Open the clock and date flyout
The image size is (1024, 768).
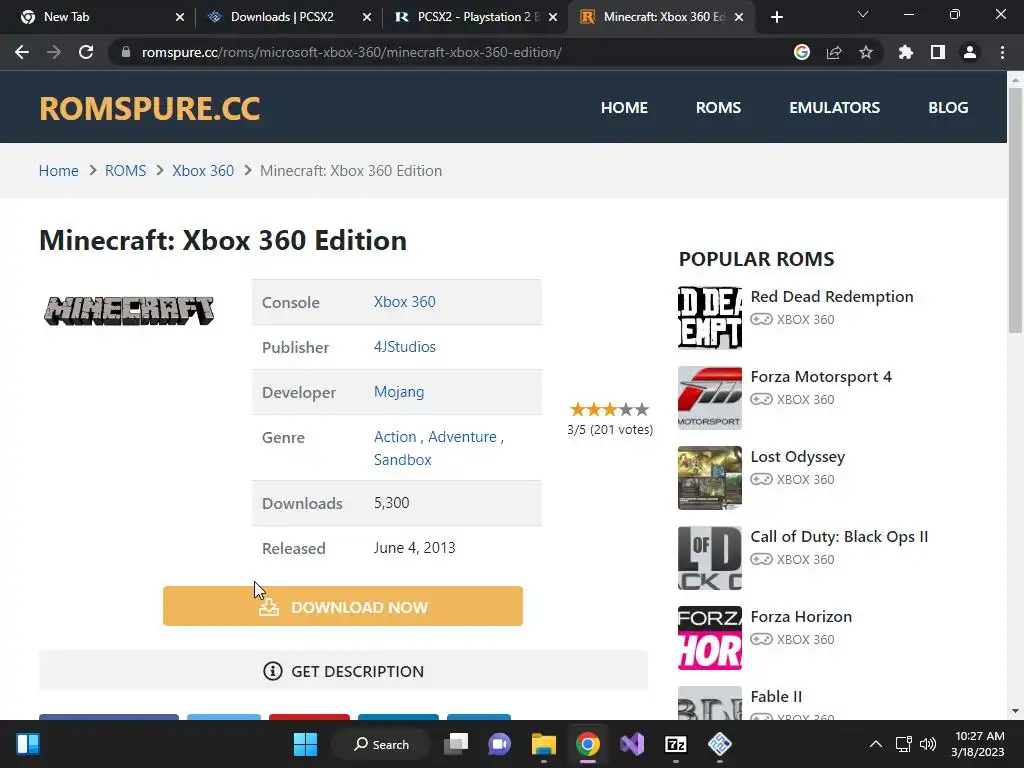point(978,744)
